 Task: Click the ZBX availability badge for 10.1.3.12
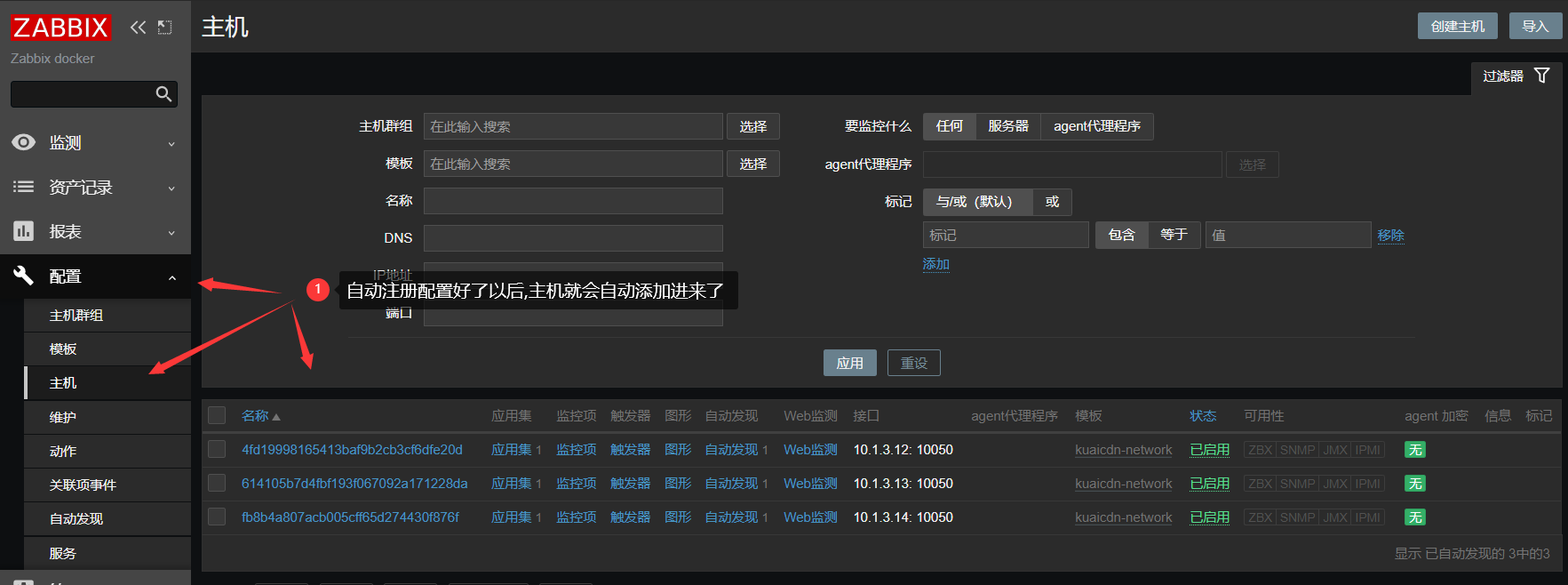[x=1260, y=450]
